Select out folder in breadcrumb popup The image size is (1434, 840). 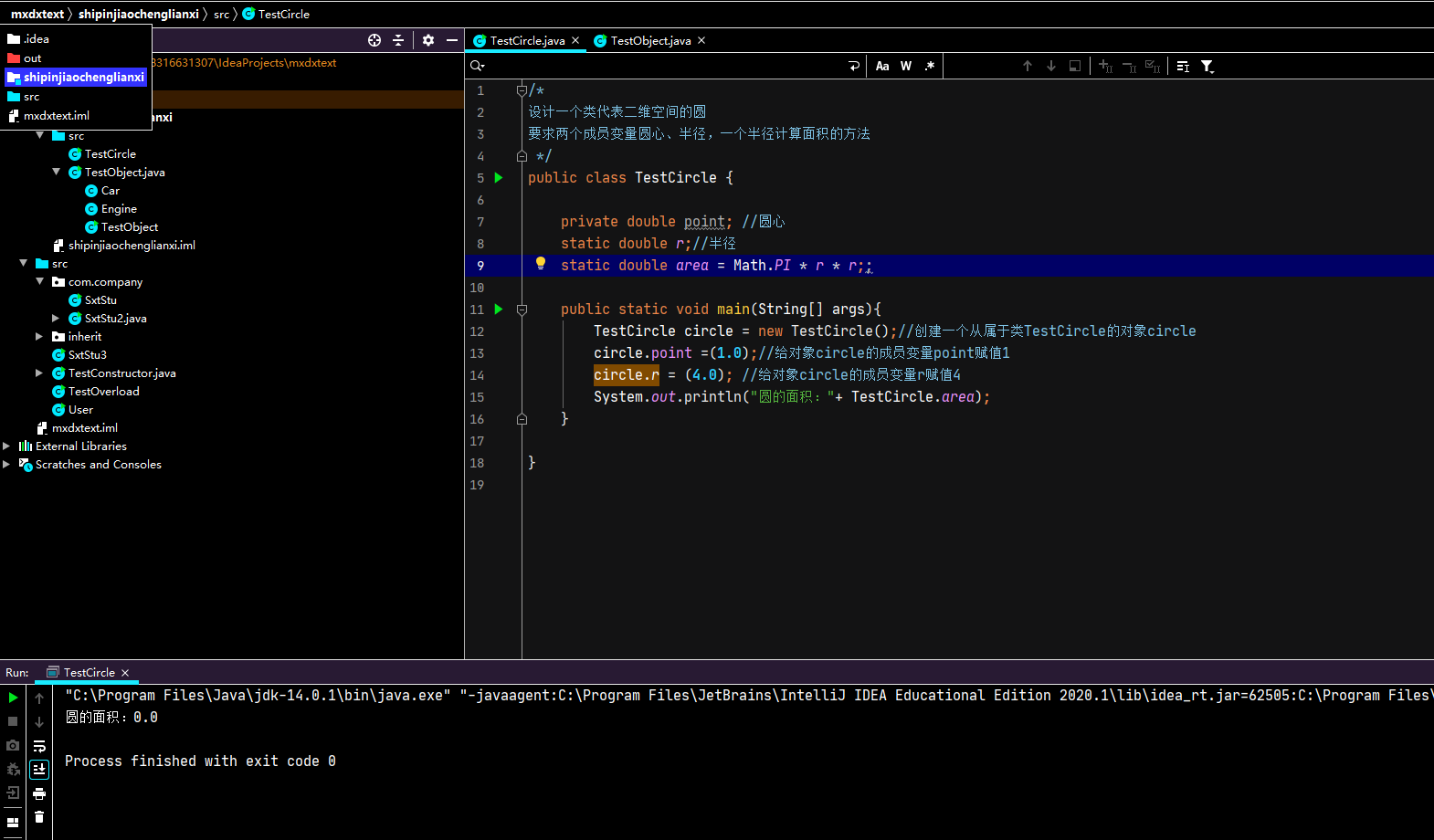click(76, 58)
